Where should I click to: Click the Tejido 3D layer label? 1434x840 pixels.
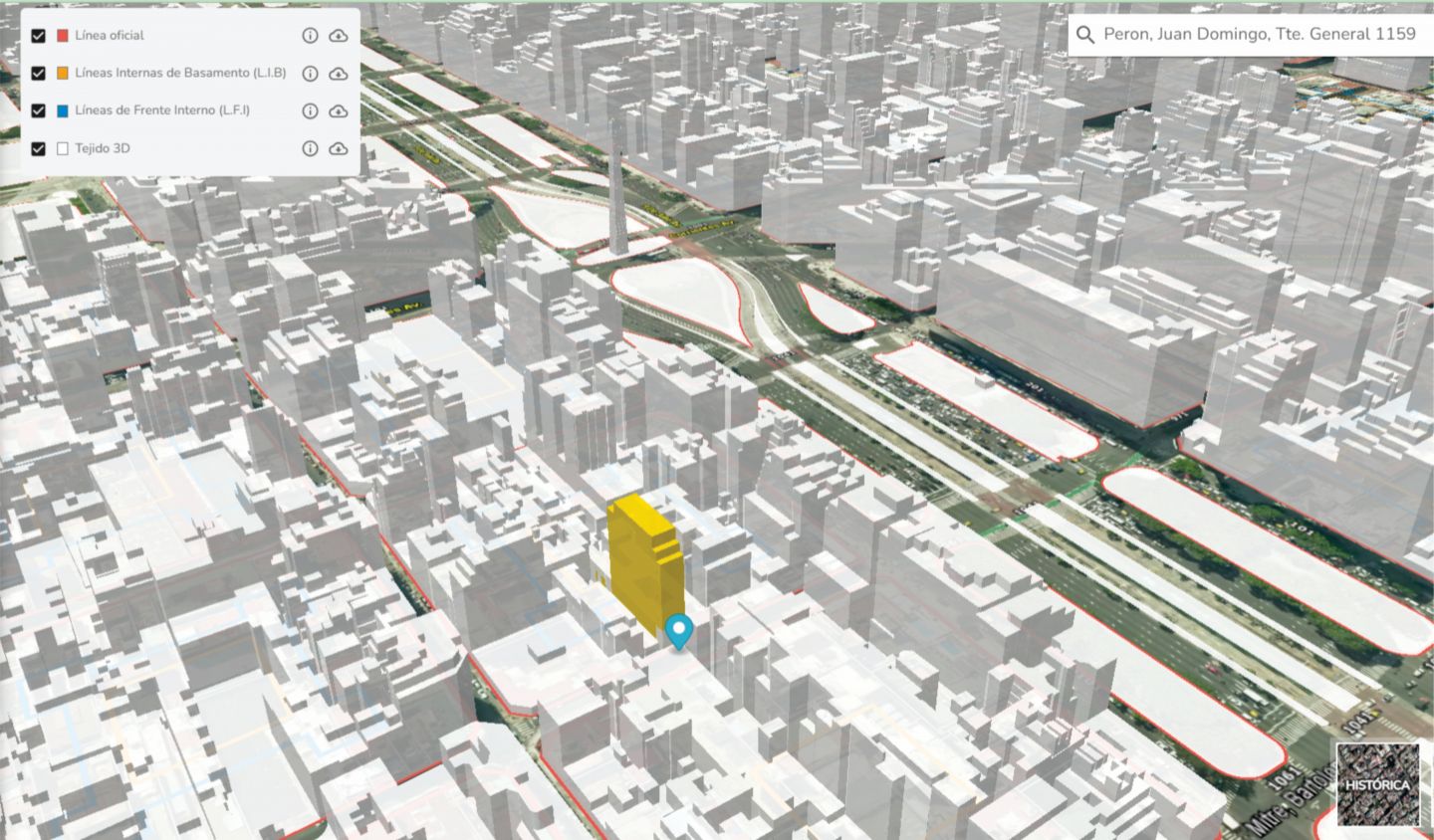point(102,148)
